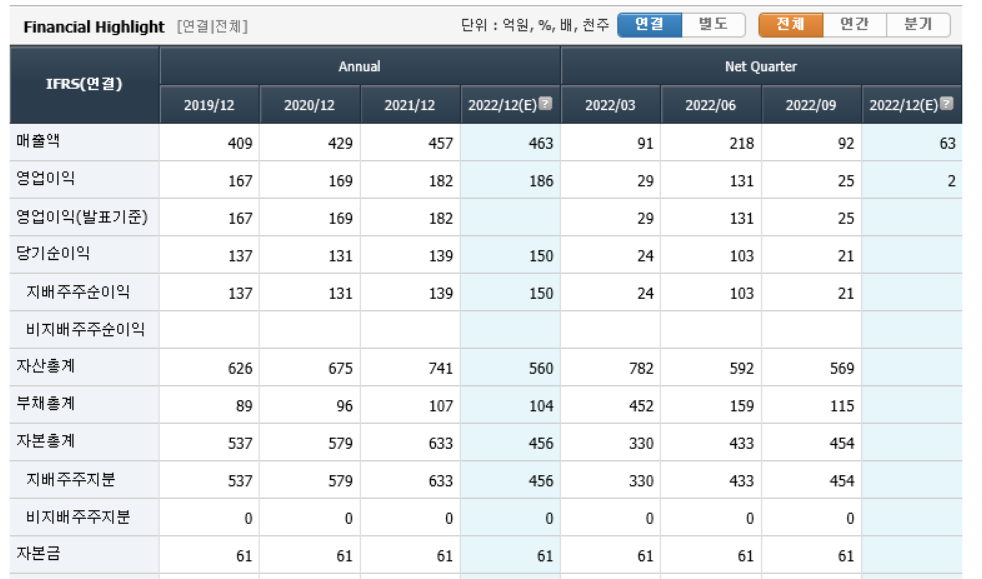
Task: Switch to the 분기 tab
Action: (918, 25)
